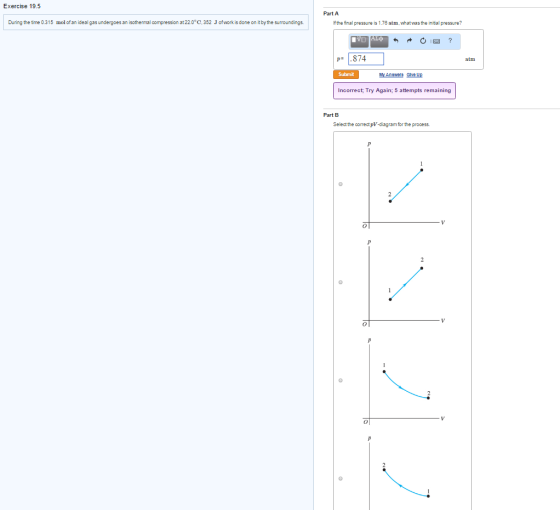
Task: Click the Part B heading
Action: pyautogui.click(x=331, y=115)
